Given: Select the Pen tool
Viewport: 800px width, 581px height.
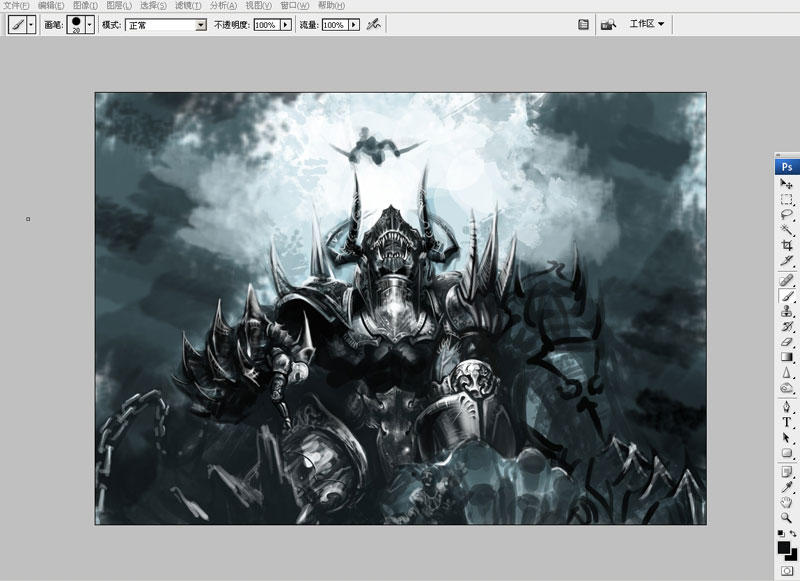Looking at the screenshot, I should point(786,407).
